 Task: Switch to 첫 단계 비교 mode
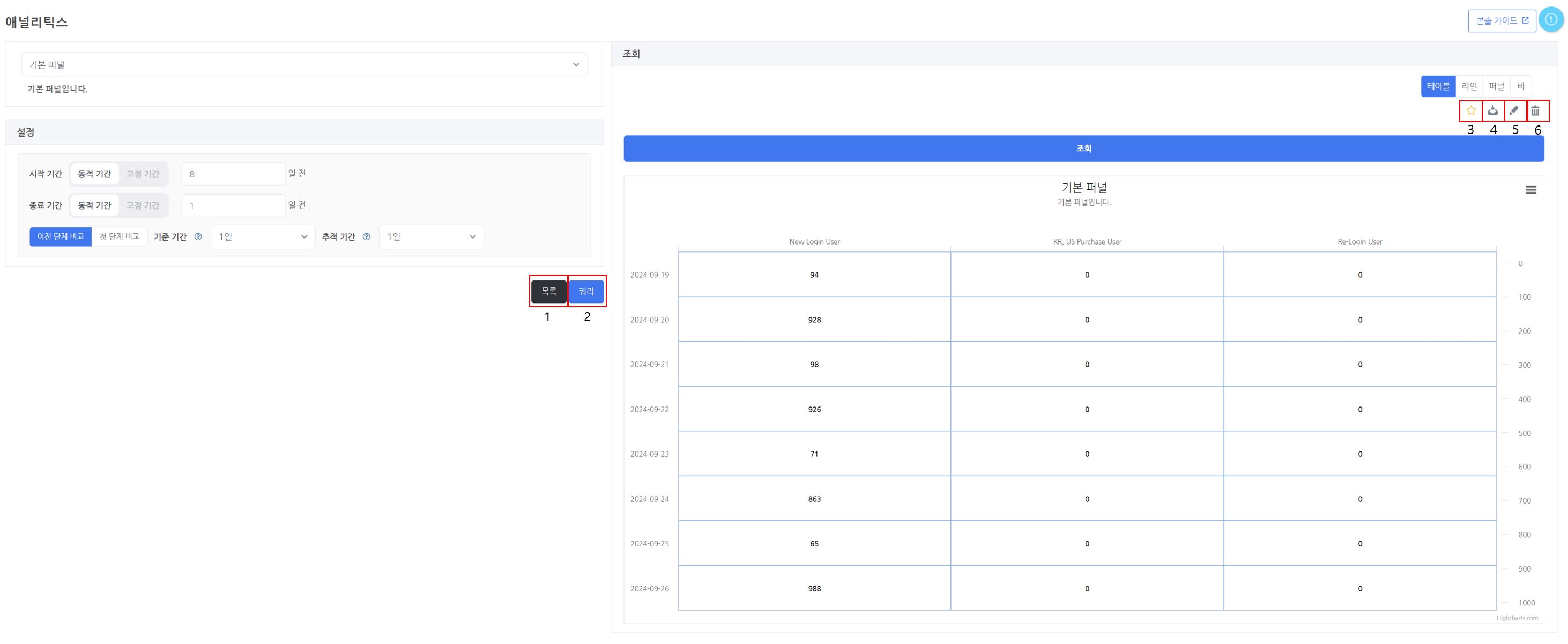pyautogui.click(x=120, y=237)
